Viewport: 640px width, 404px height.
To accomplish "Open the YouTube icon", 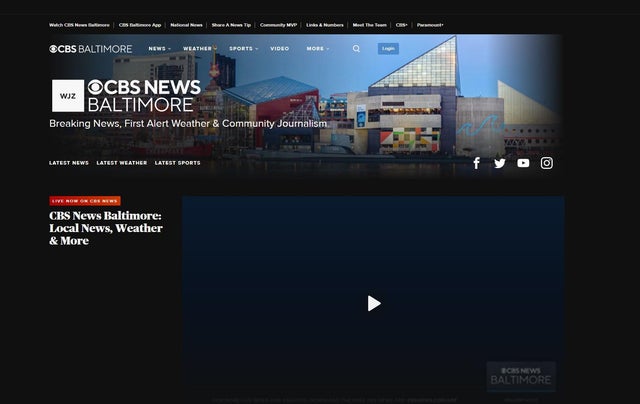I will (x=523, y=163).
